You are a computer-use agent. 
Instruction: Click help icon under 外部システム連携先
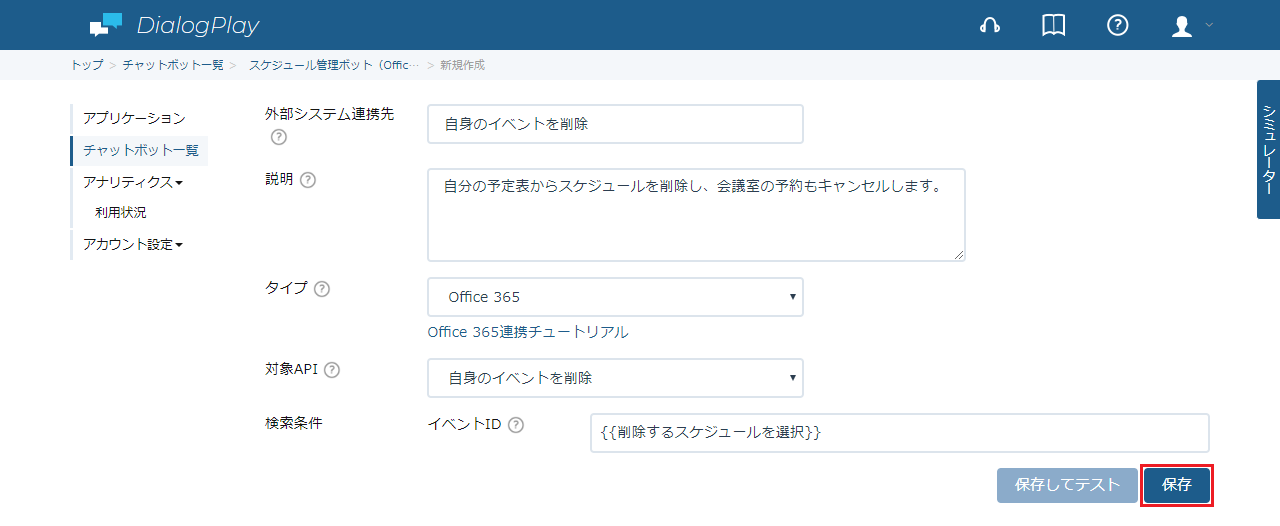click(x=279, y=137)
